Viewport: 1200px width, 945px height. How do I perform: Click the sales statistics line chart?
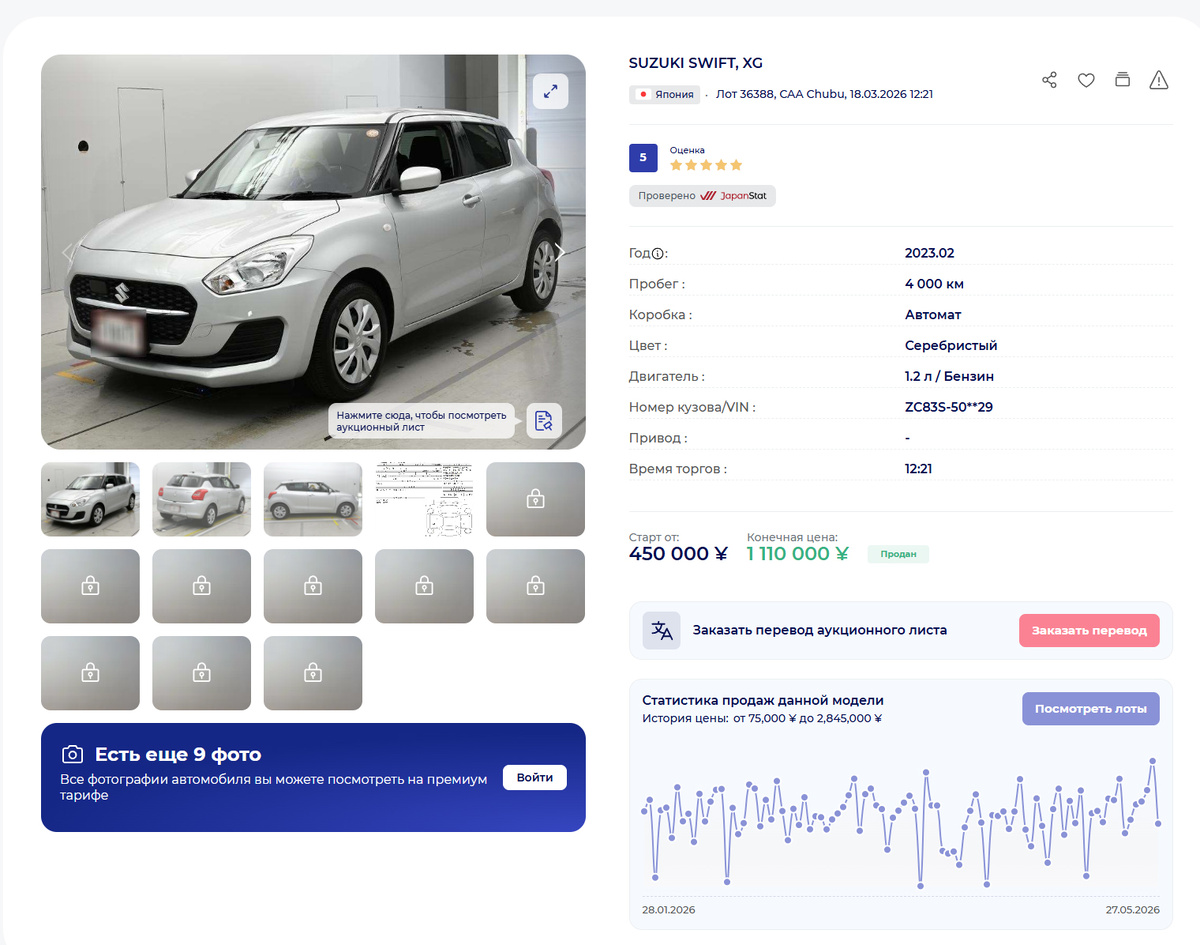(x=901, y=824)
